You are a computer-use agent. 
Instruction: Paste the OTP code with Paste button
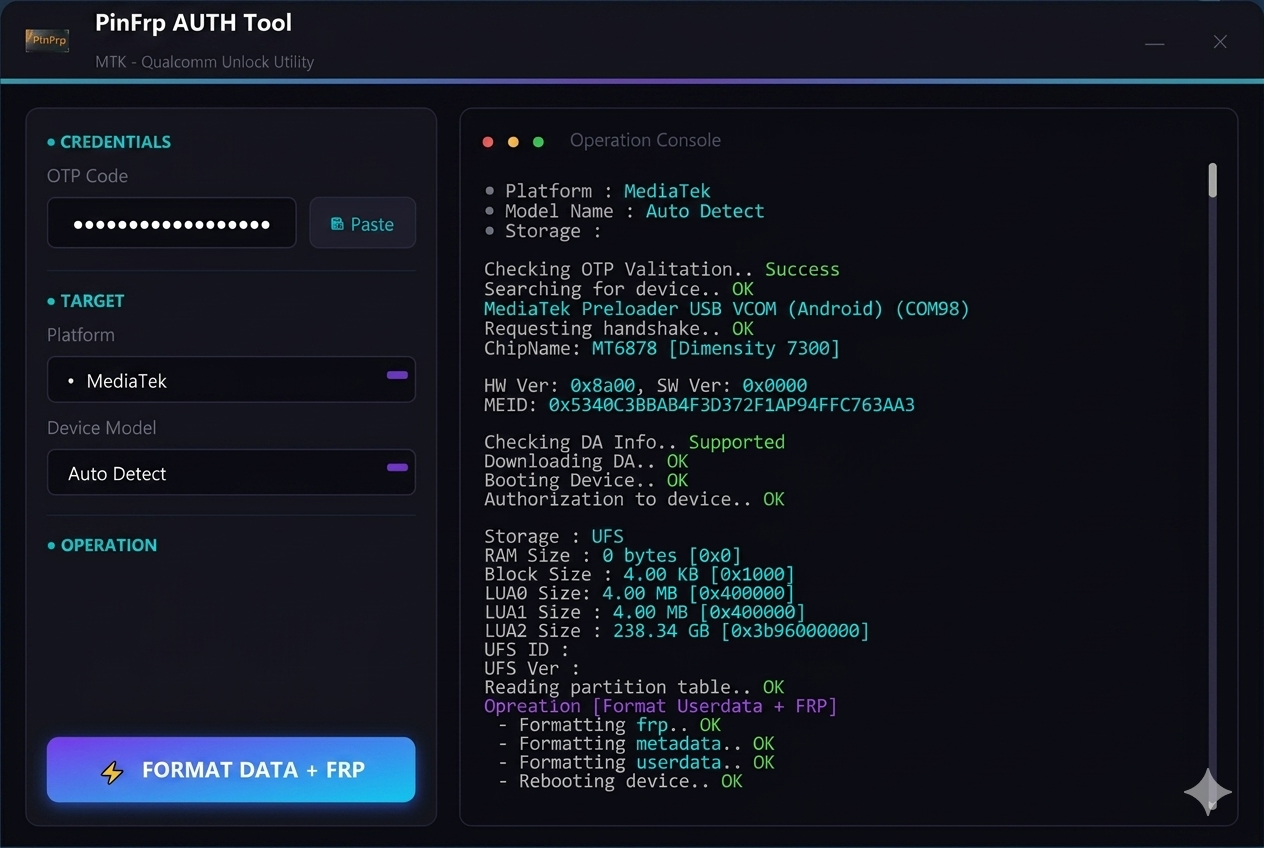362,223
